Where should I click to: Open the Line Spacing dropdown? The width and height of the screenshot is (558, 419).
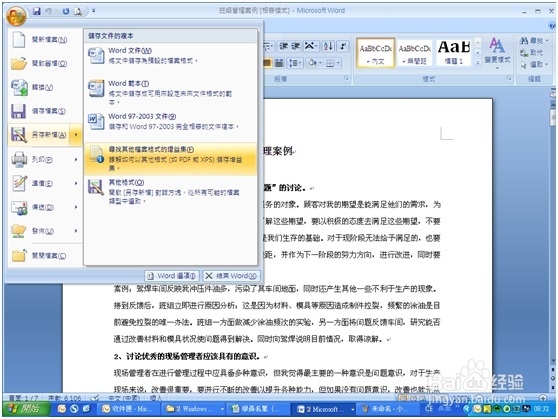(295, 63)
